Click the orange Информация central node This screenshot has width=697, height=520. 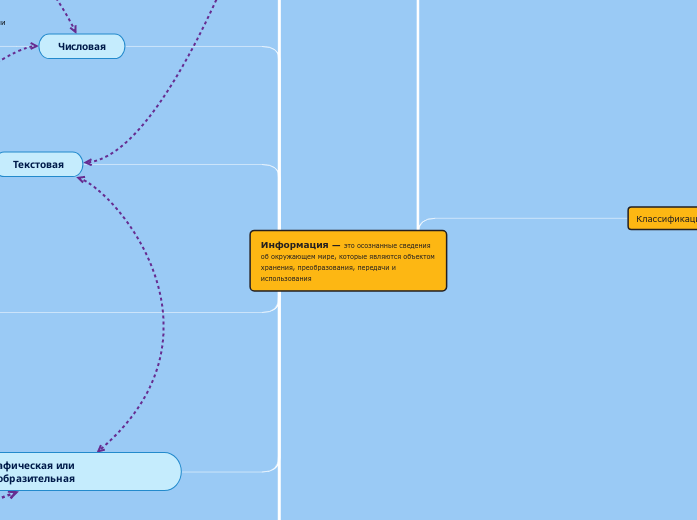tap(348, 261)
